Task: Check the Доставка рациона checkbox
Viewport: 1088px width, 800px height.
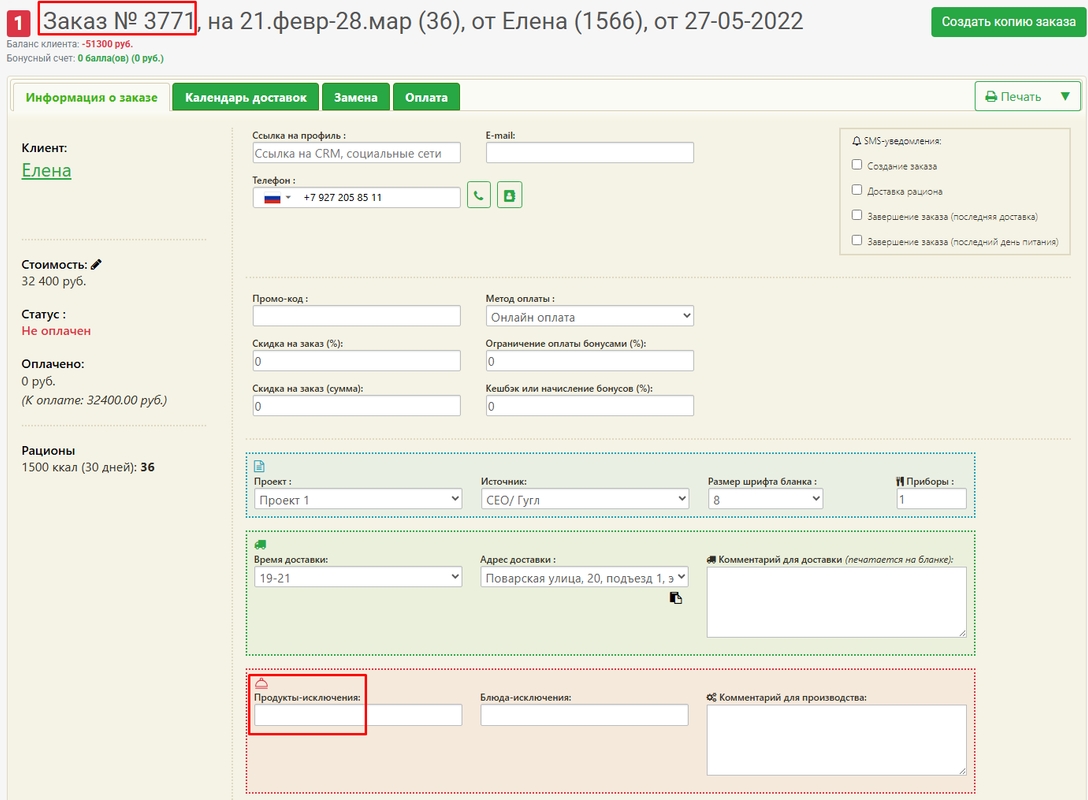Action: tap(856, 190)
